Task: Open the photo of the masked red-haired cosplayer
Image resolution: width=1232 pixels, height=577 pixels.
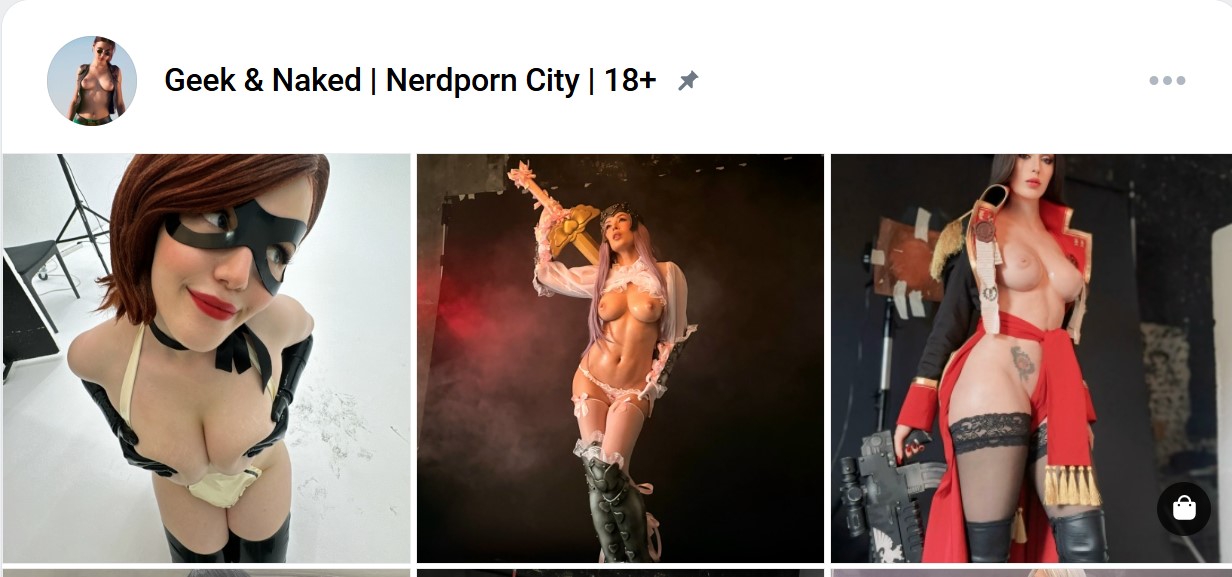Action: tap(207, 358)
